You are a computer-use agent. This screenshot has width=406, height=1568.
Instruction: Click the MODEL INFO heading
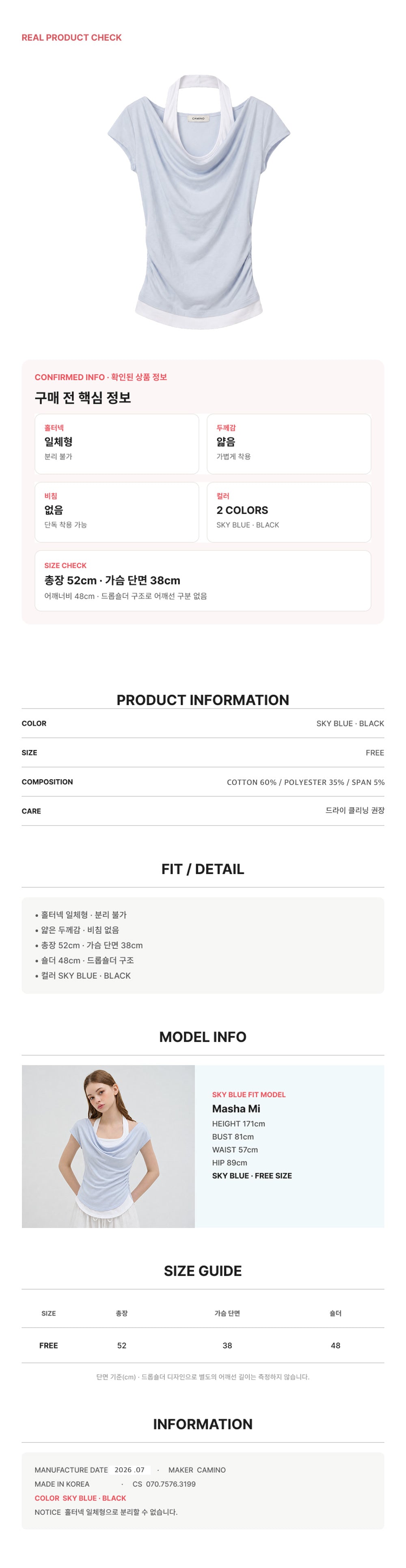point(203,1037)
